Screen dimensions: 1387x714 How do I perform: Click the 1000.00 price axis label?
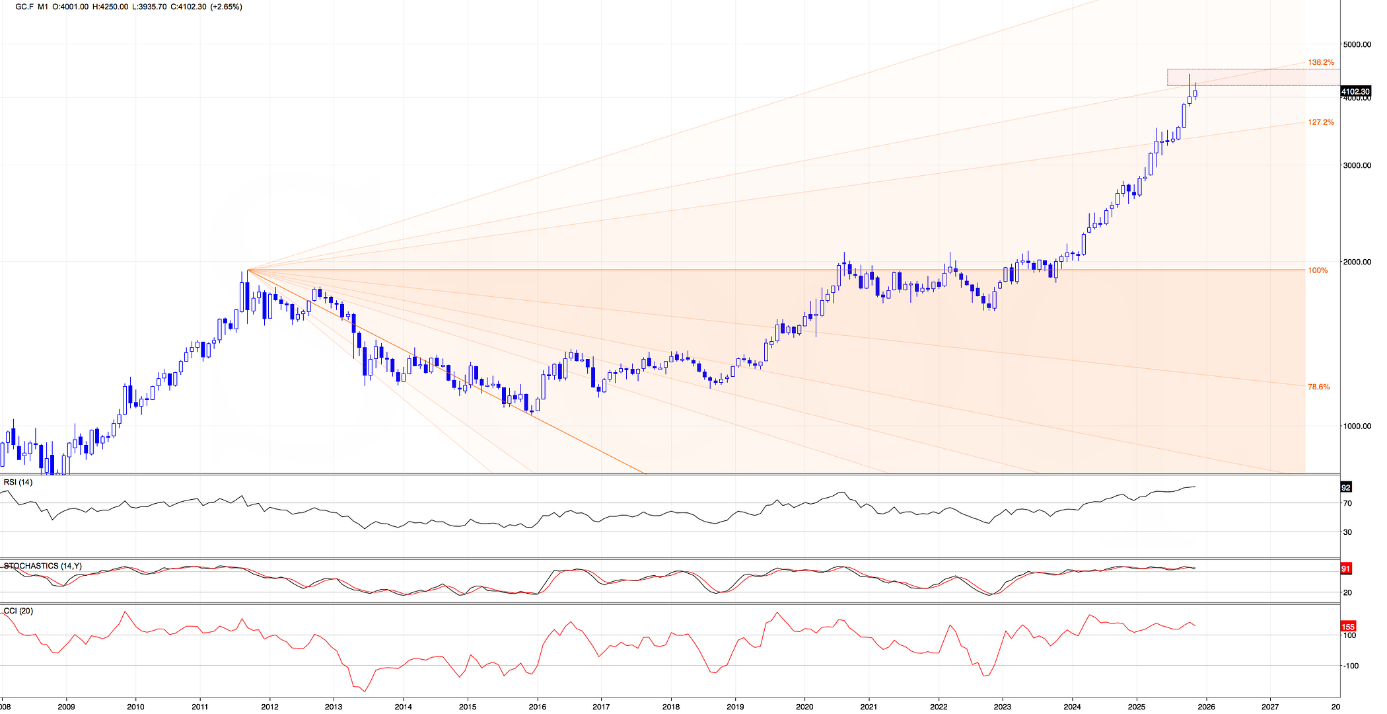point(1355,426)
